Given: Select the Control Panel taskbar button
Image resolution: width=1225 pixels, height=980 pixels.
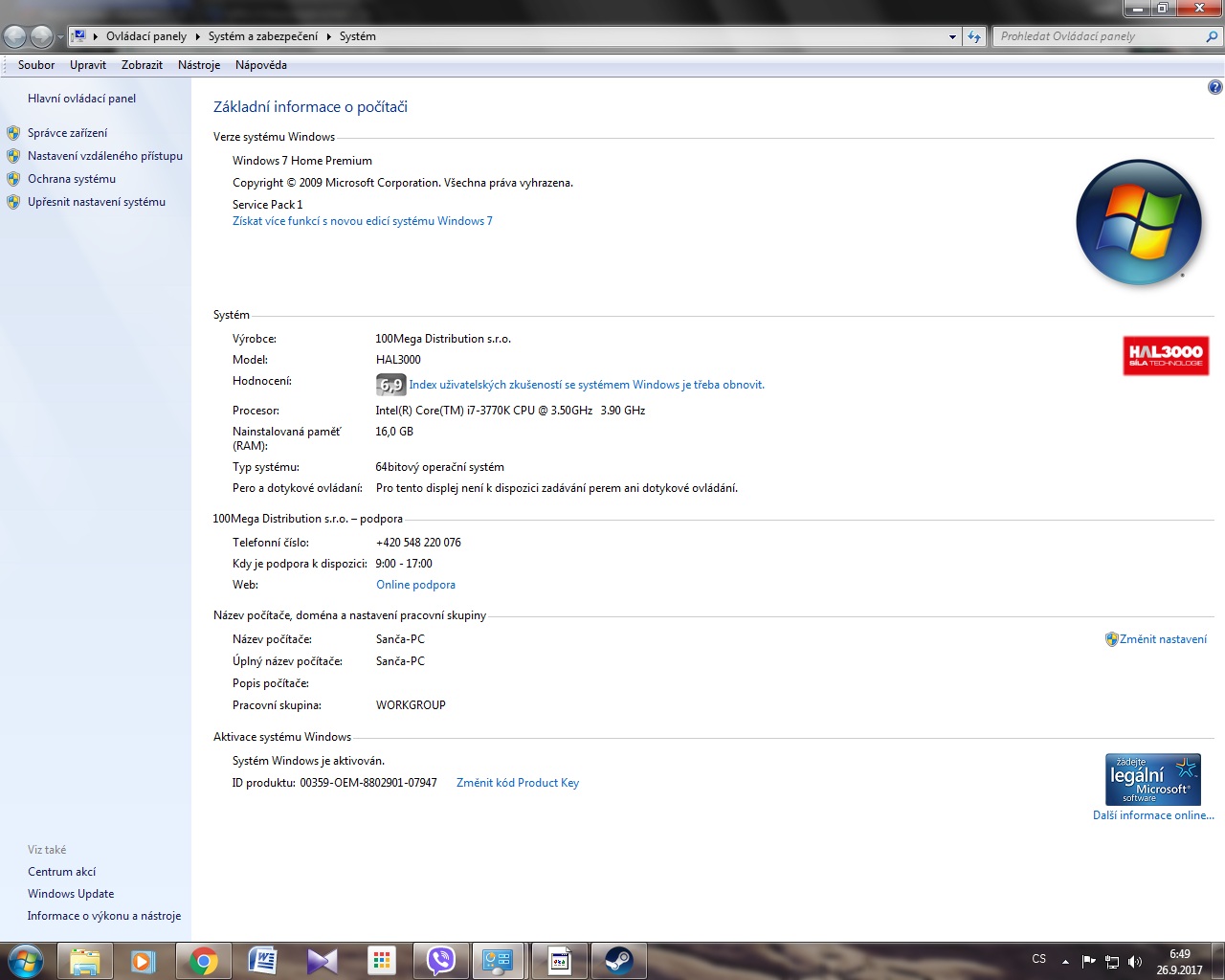Looking at the screenshot, I should click(x=500, y=961).
